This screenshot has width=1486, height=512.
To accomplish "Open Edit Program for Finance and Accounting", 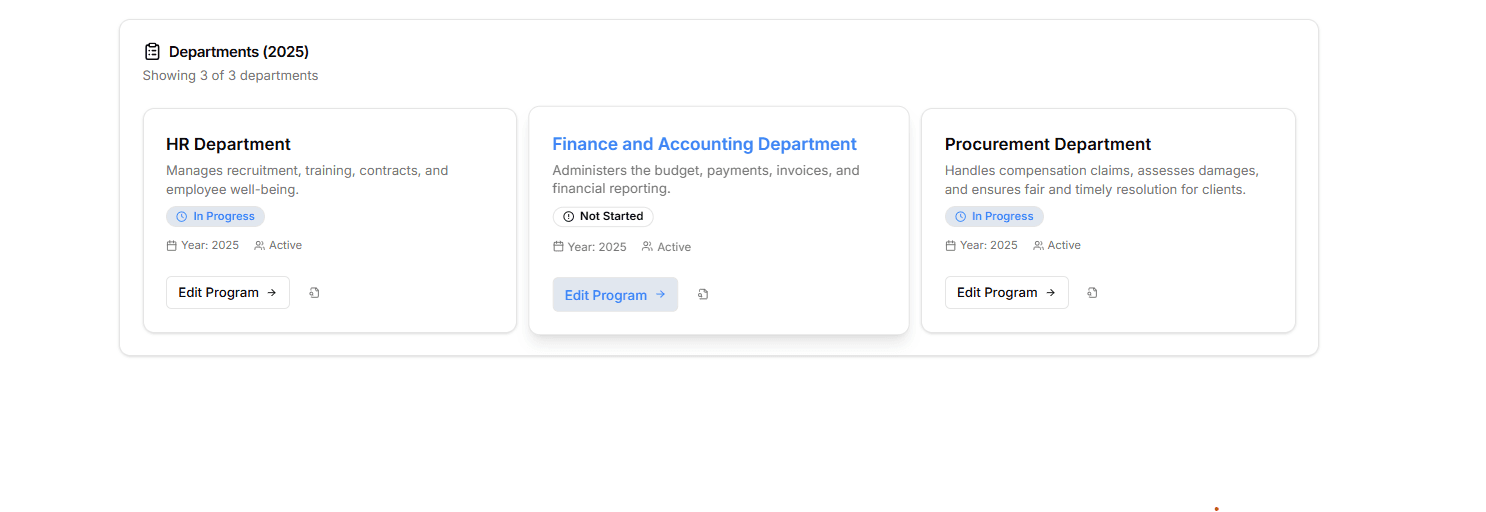I will pyautogui.click(x=614, y=295).
